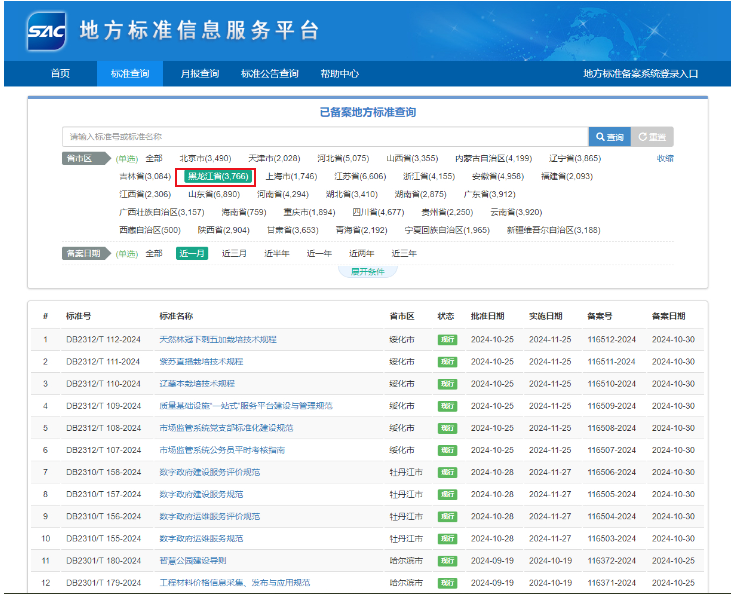The height and width of the screenshot is (594, 731).
Task: Open standard 数字政府建设服务规范
Action: [x=201, y=494]
